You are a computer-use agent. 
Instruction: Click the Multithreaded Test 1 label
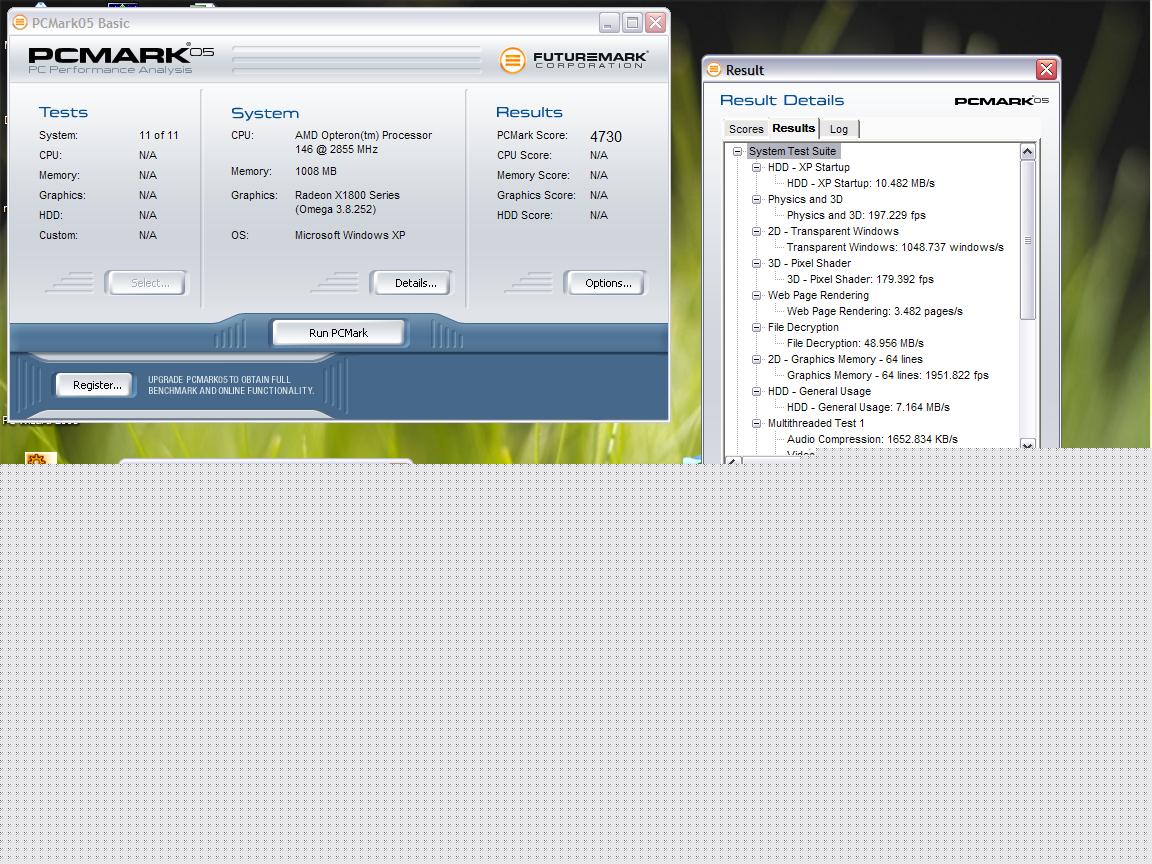point(816,423)
